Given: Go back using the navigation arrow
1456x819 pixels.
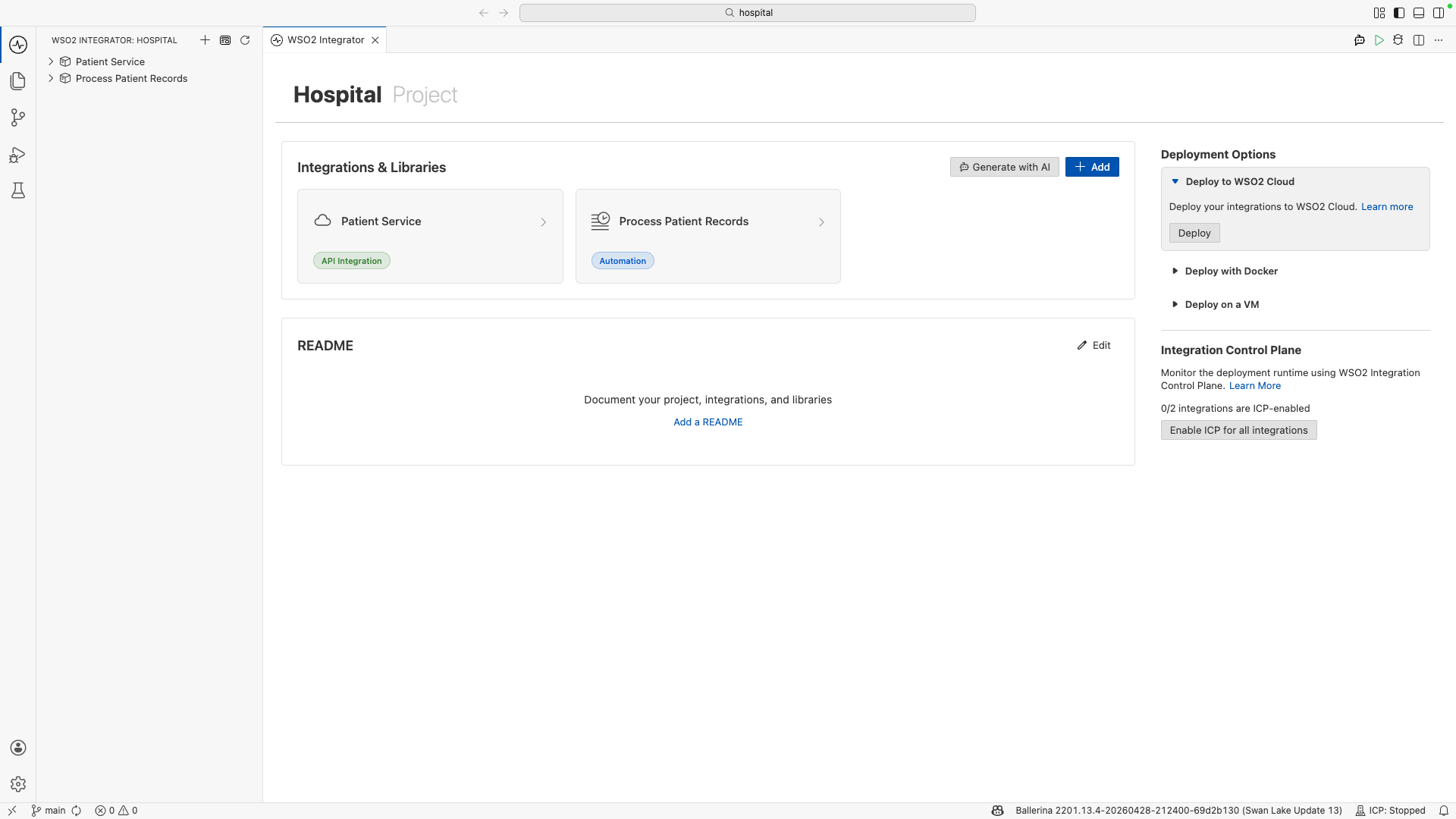Looking at the screenshot, I should (x=484, y=13).
